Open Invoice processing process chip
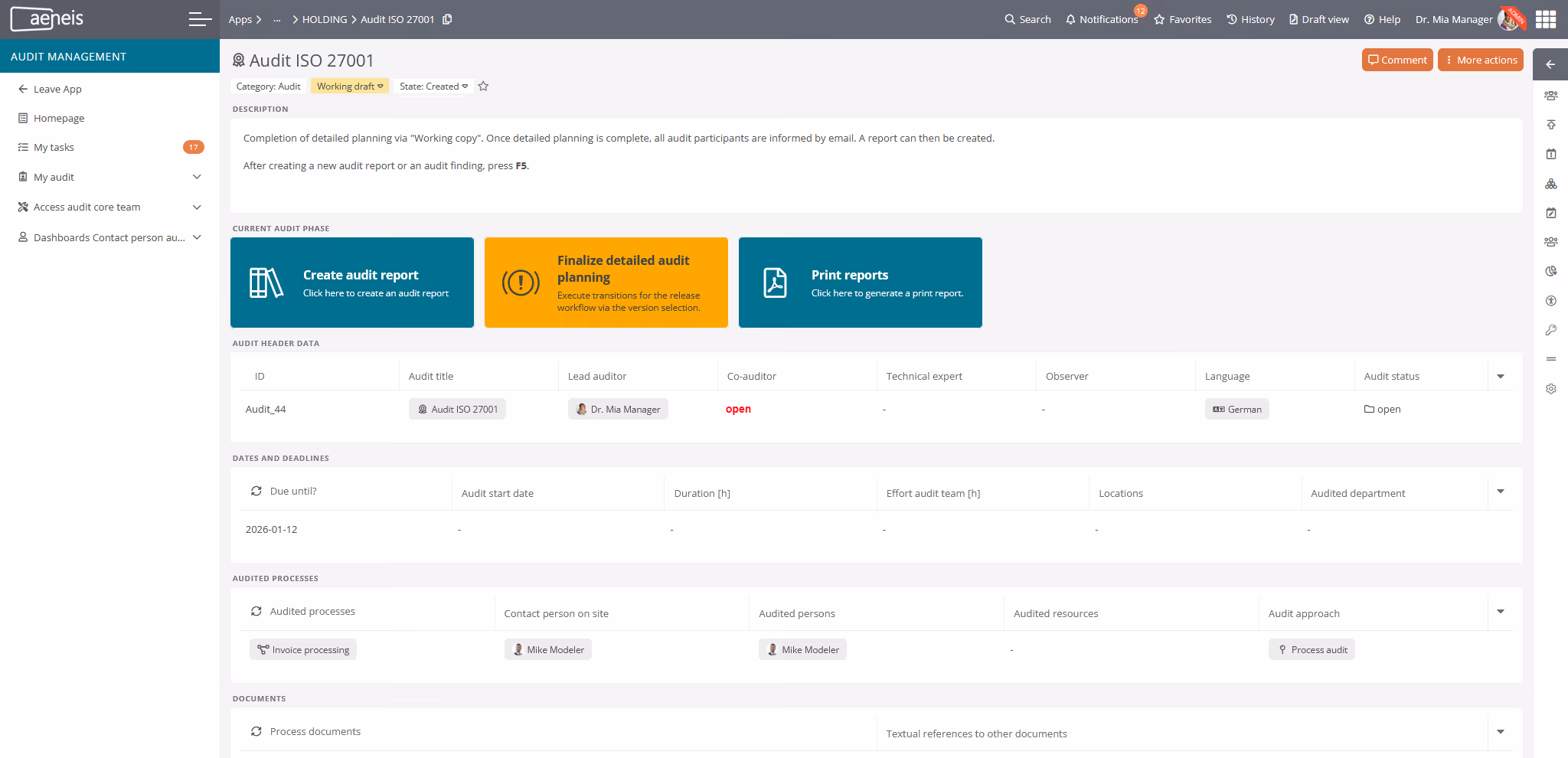The height and width of the screenshot is (758, 1568). click(303, 649)
